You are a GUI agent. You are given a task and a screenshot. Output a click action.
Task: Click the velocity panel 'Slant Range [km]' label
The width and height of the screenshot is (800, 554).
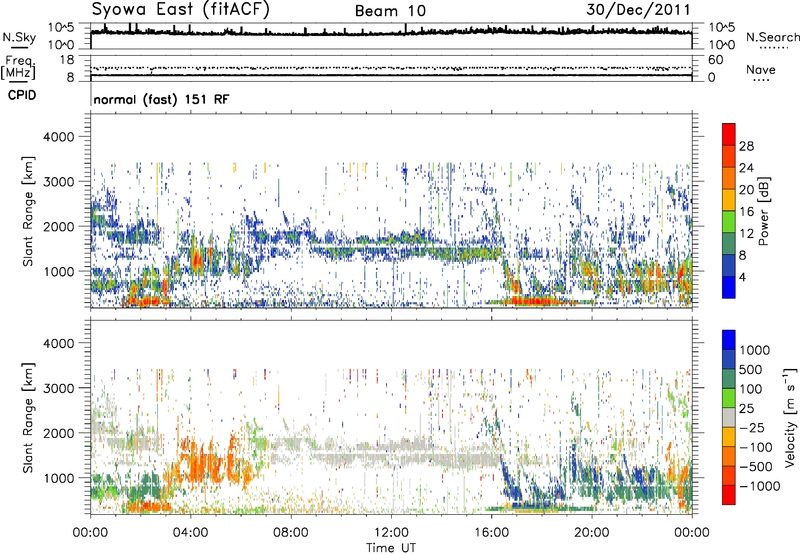(28, 417)
